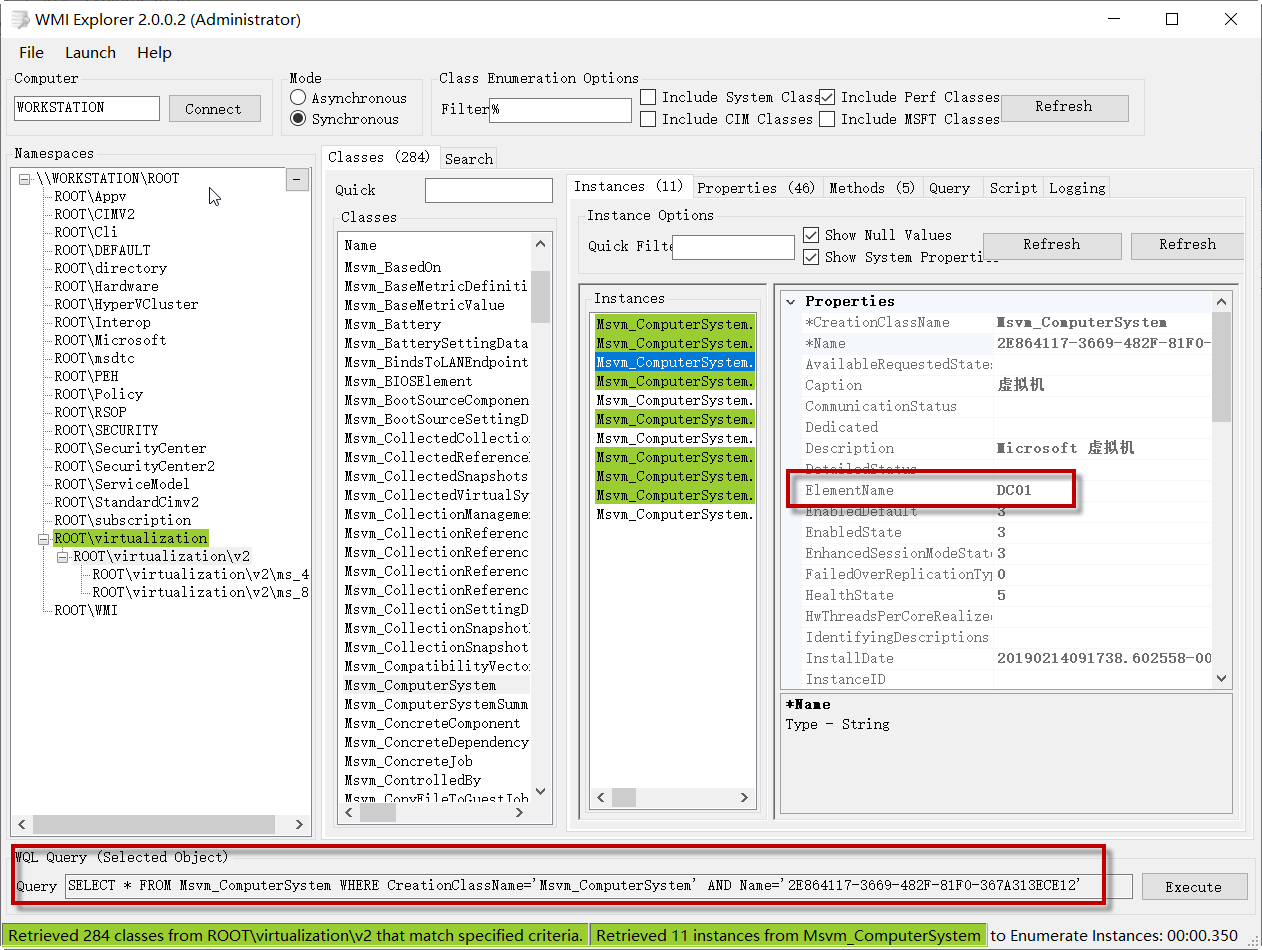Click the Quick class search field
The image size is (1262, 950).
[x=489, y=190]
